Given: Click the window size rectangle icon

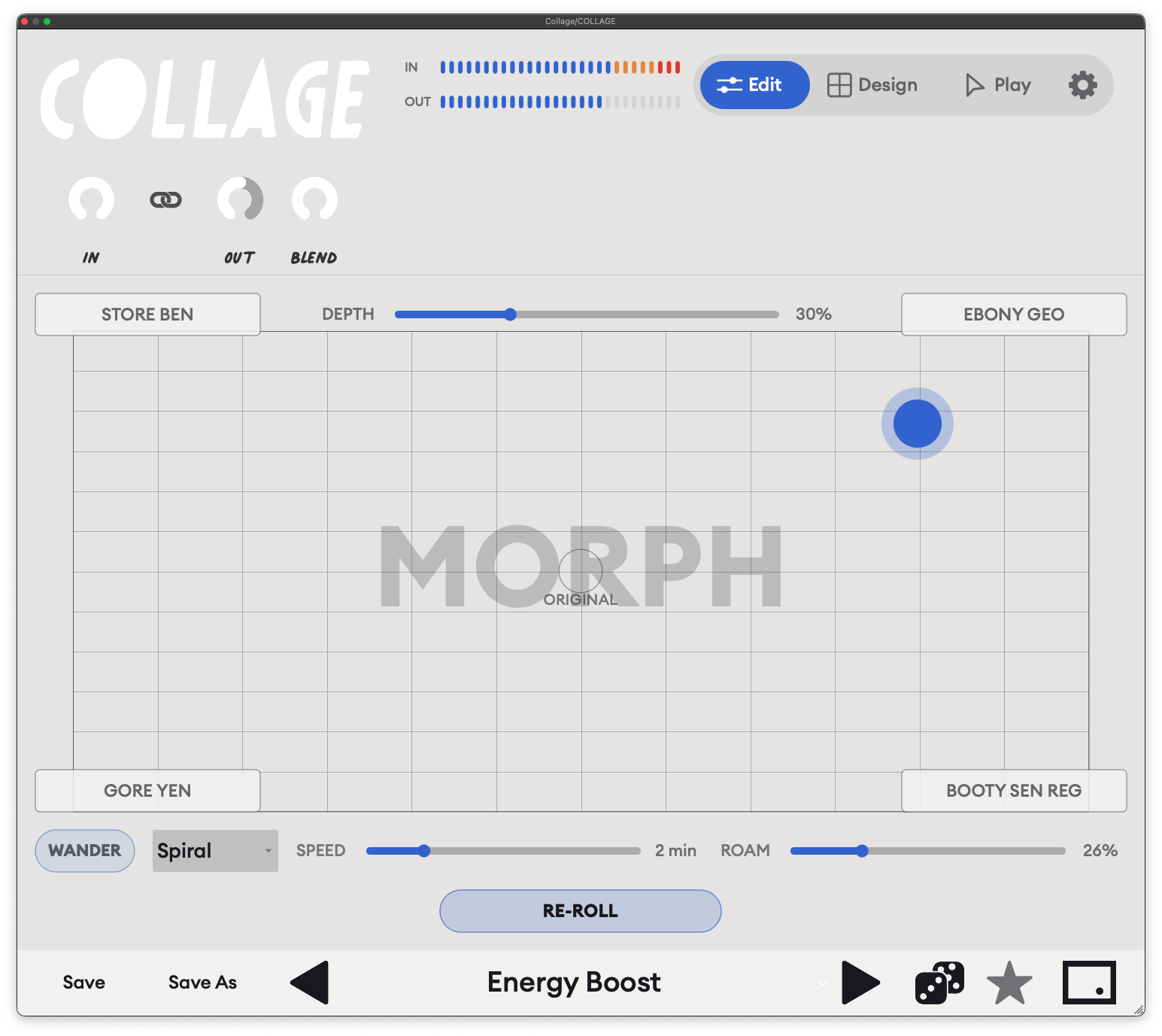Looking at the screenshot, I should [x=1089, y=983].
